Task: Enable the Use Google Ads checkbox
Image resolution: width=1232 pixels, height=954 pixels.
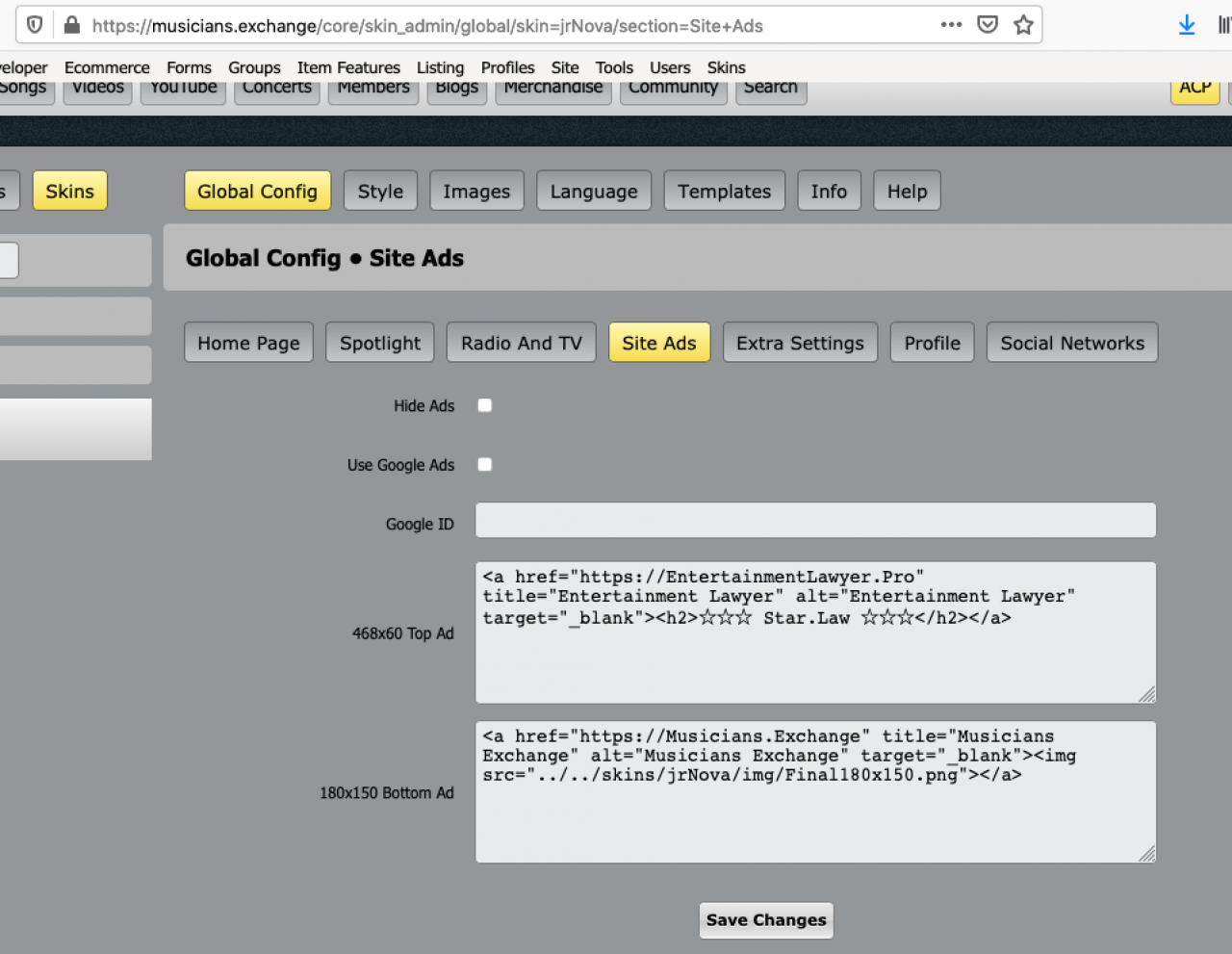Action: point(485,464)
